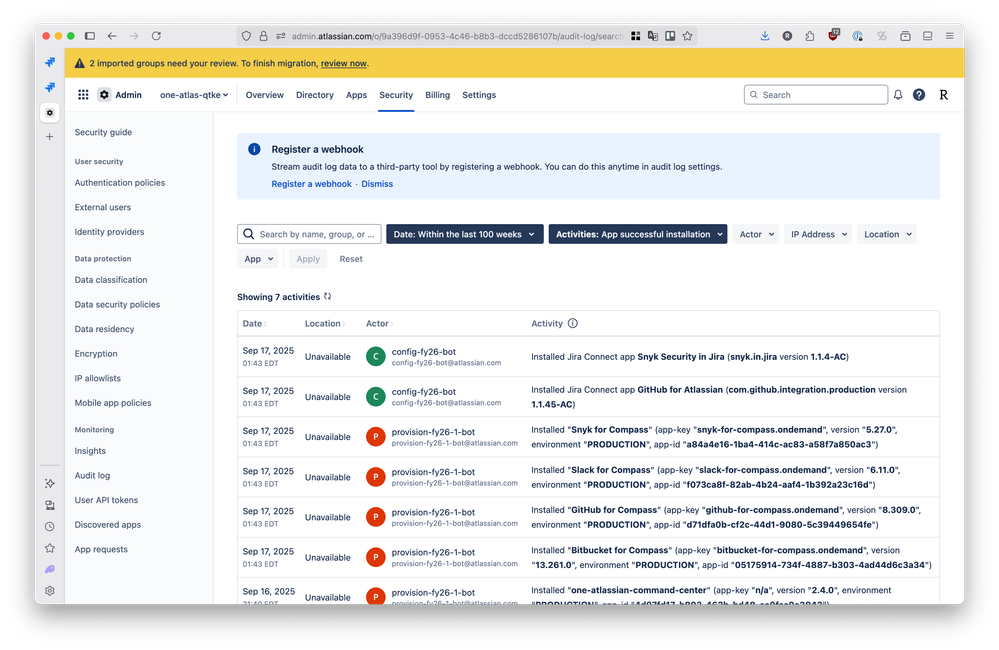The image size is (999, 650).
Task: Click the browser address bar URL
Action: tap(456, 36)
